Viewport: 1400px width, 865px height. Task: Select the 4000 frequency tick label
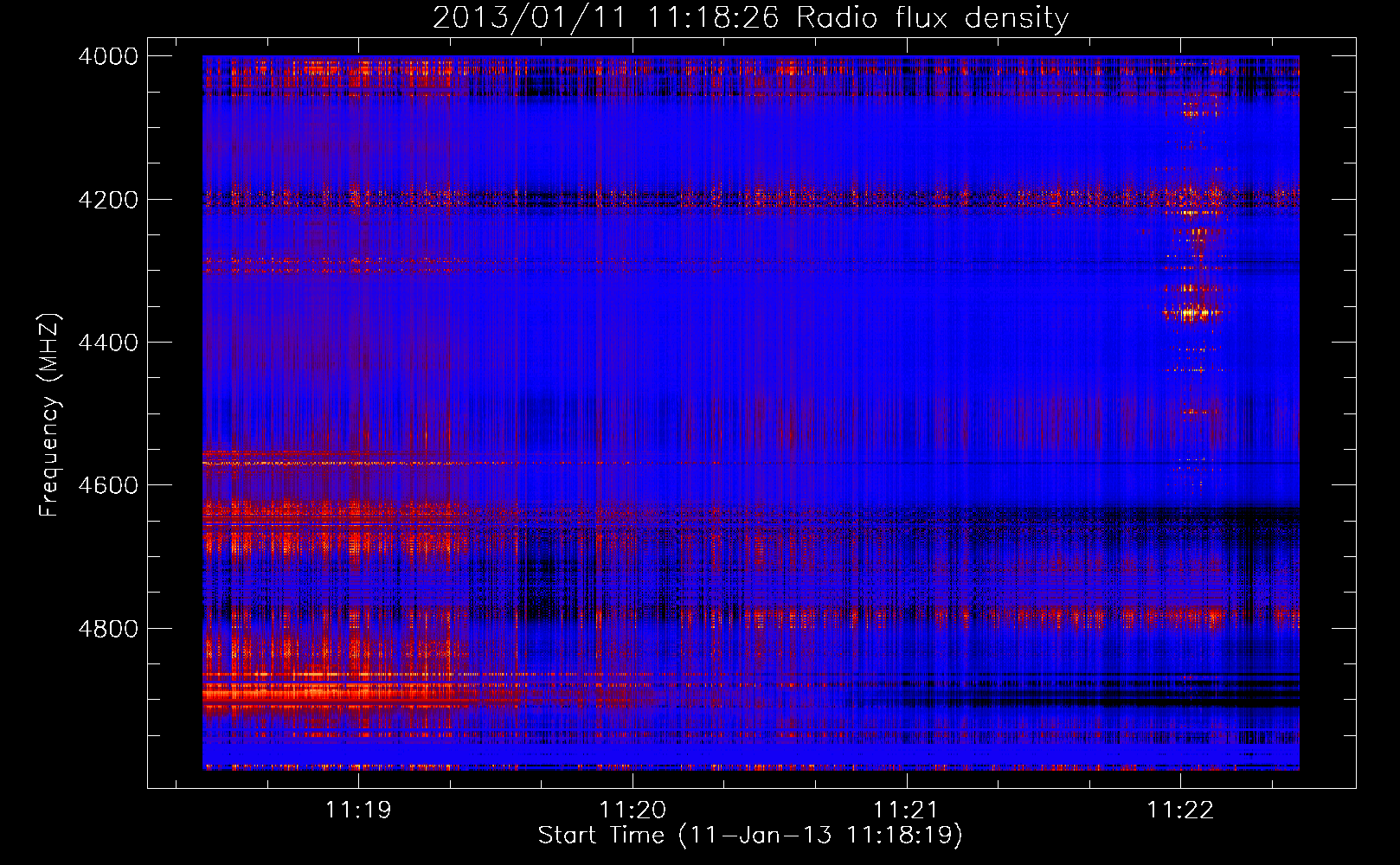(x=108, y=56)
